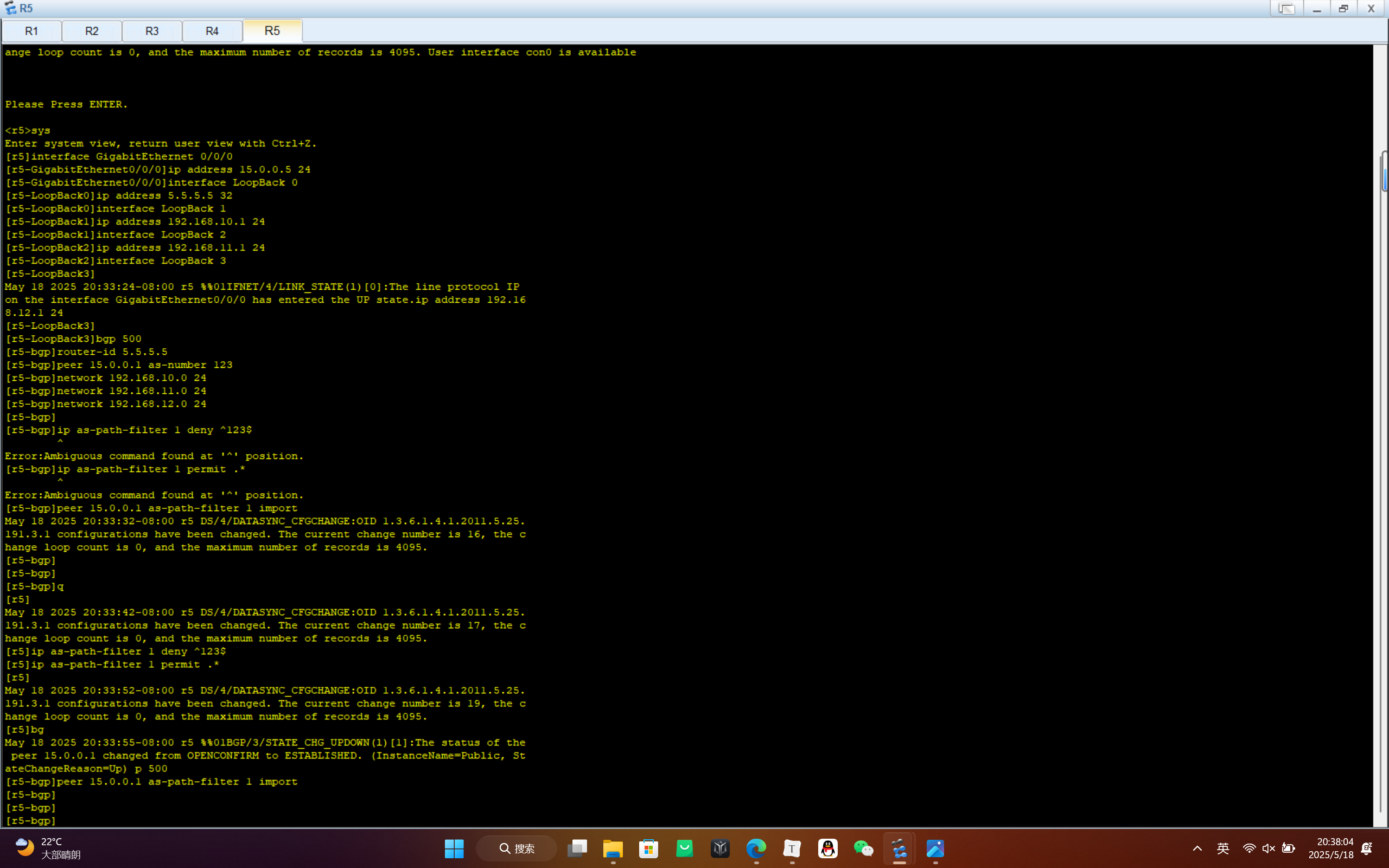Viewport: 1389px width, 868px height.
Task: Open the R3 router tab
Action: (152, 31)
